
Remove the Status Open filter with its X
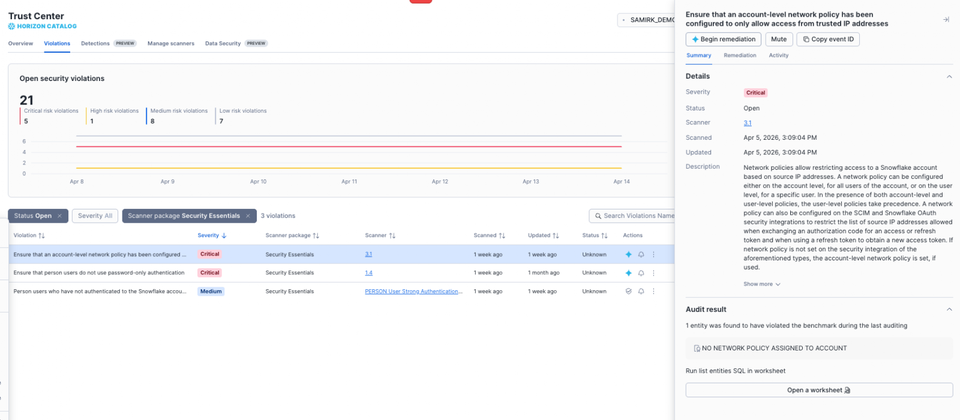pyautogui.click(x=59, y=216)
